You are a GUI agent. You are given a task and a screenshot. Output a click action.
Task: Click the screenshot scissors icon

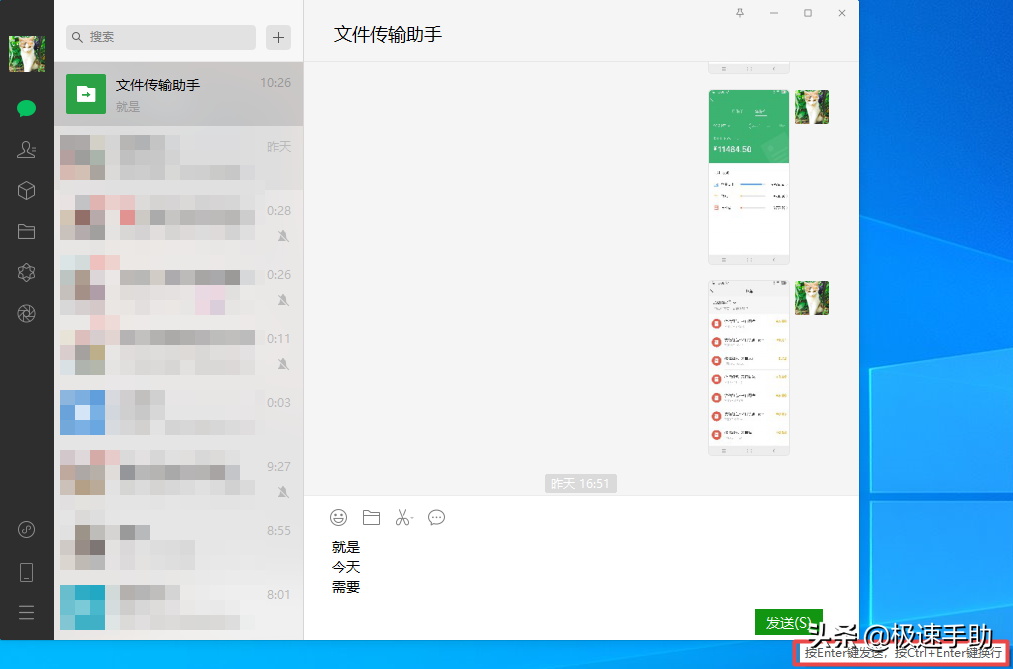coord(404,517)
